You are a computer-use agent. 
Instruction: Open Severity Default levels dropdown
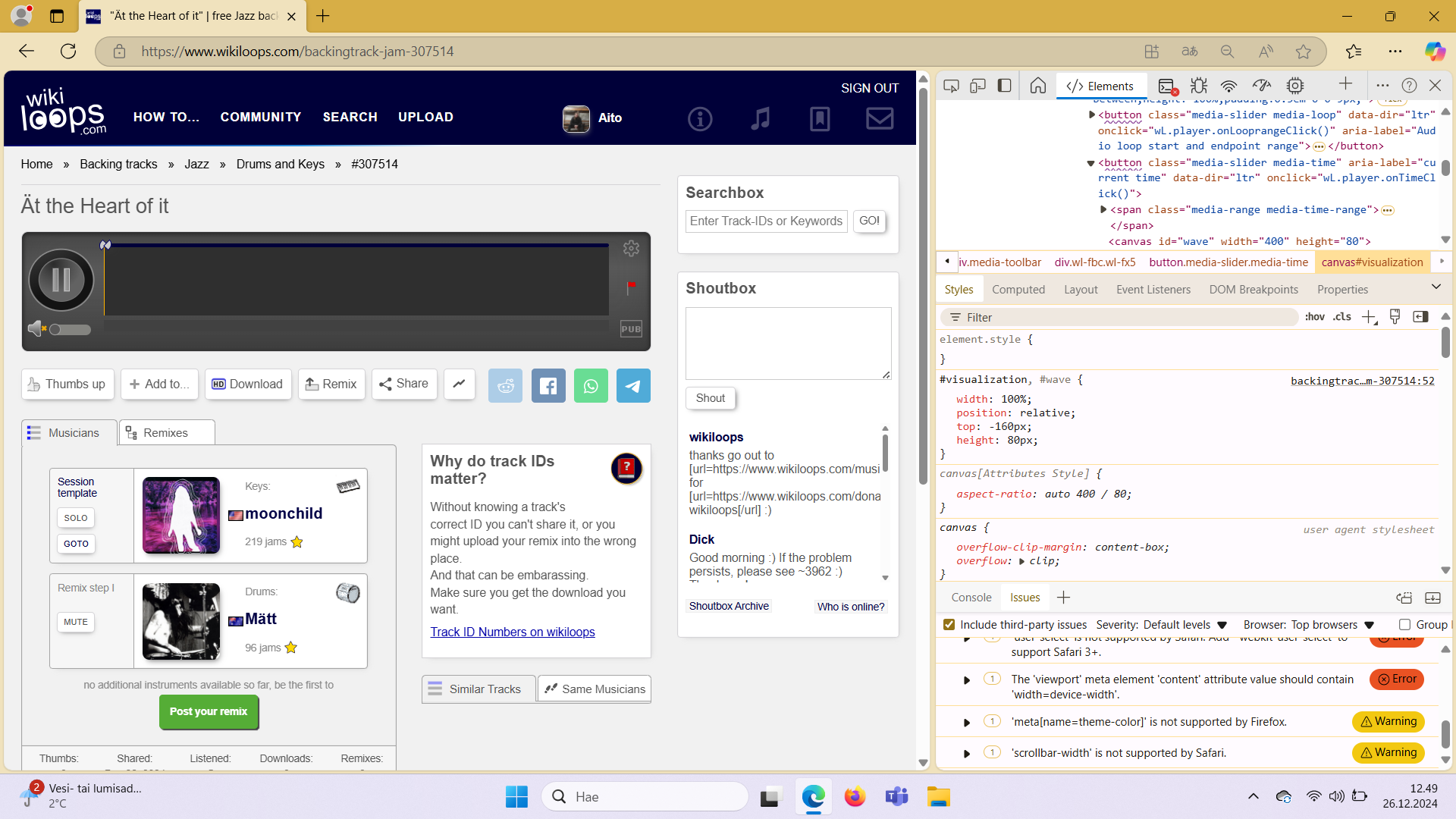click(1185, 625)
